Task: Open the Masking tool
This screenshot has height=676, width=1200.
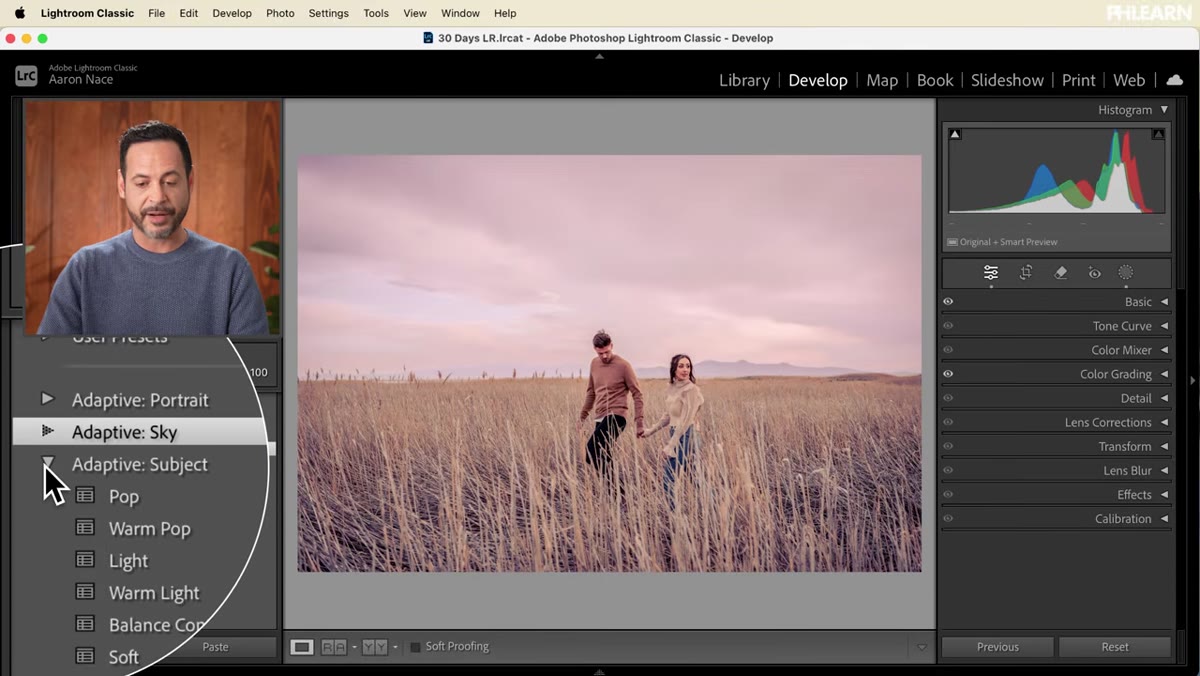Action: point(1126,273)
